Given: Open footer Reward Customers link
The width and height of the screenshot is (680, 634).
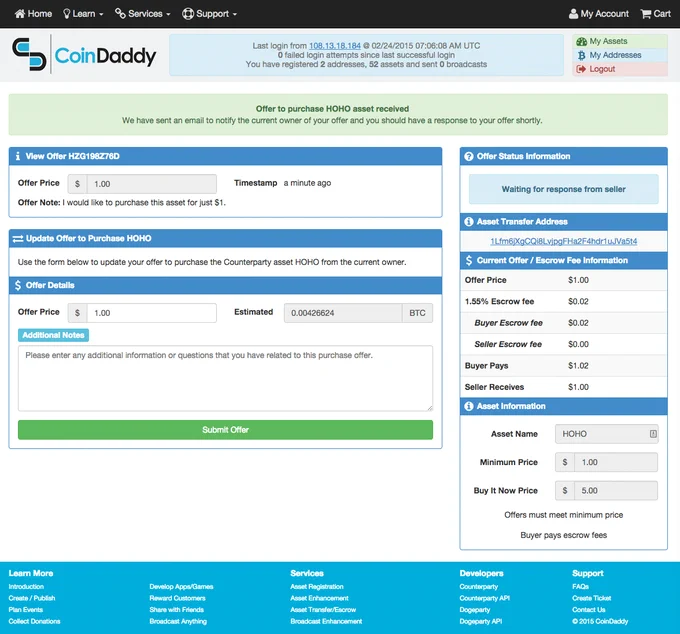Looking at the screenshot, I should click(x=177, y=598).
